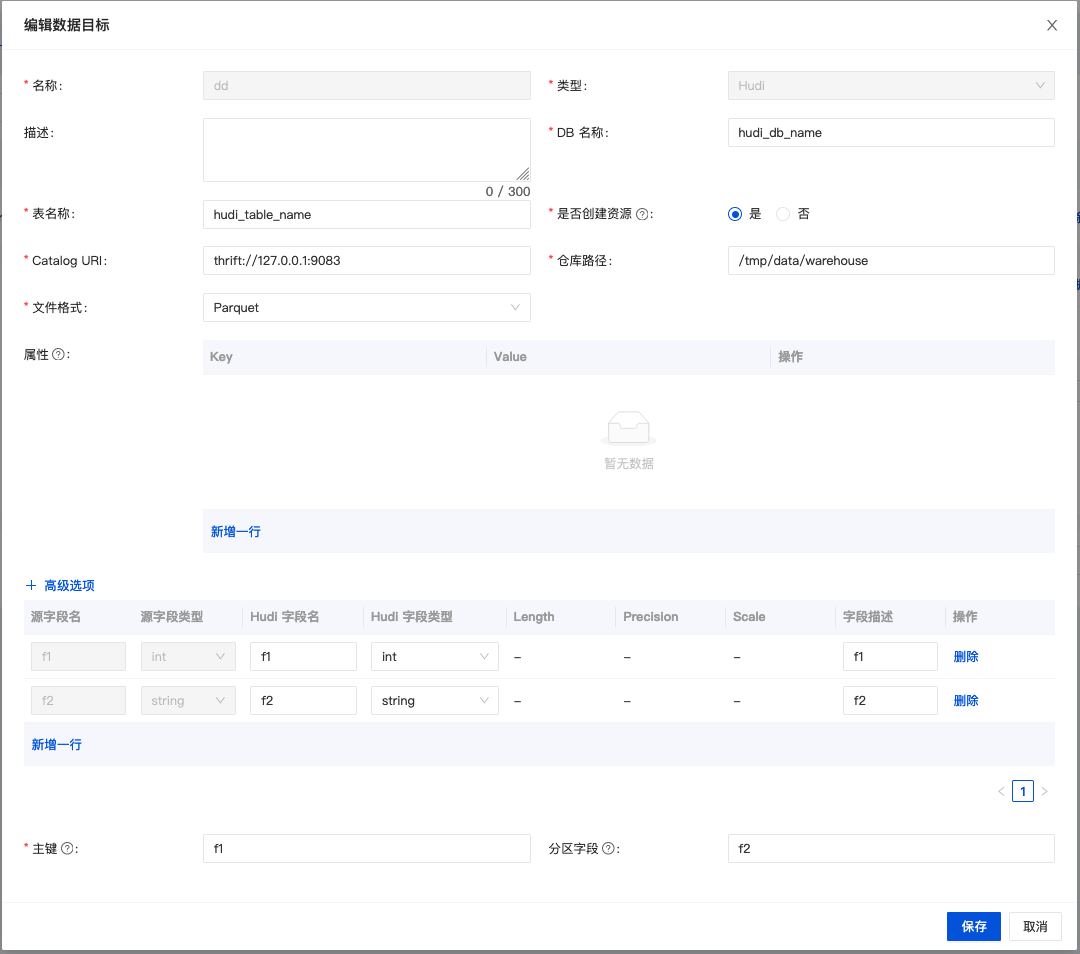Select 否 radio for creating resource

click(783, 214)
